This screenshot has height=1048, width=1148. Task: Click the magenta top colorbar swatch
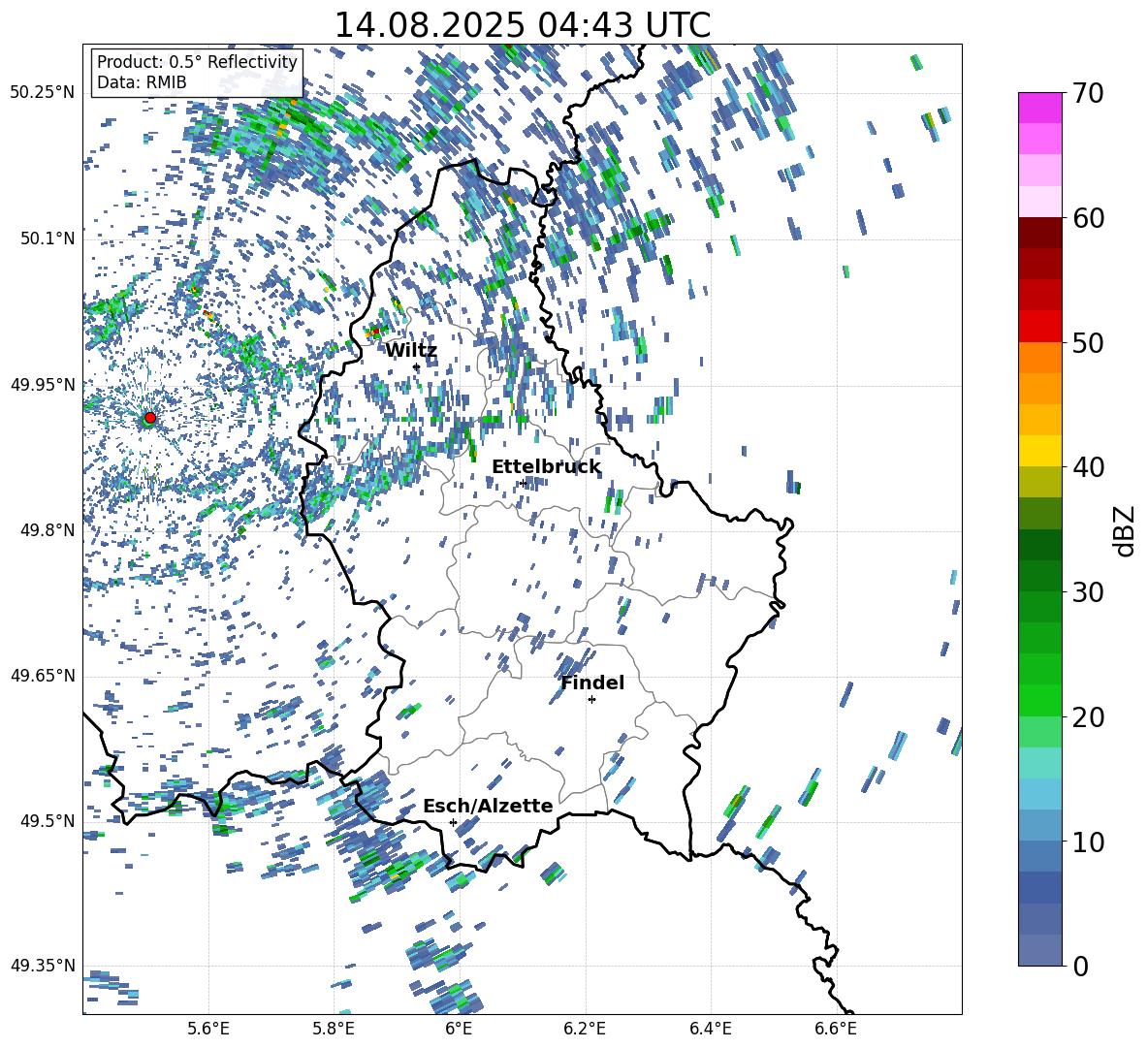pos(1040,108)
